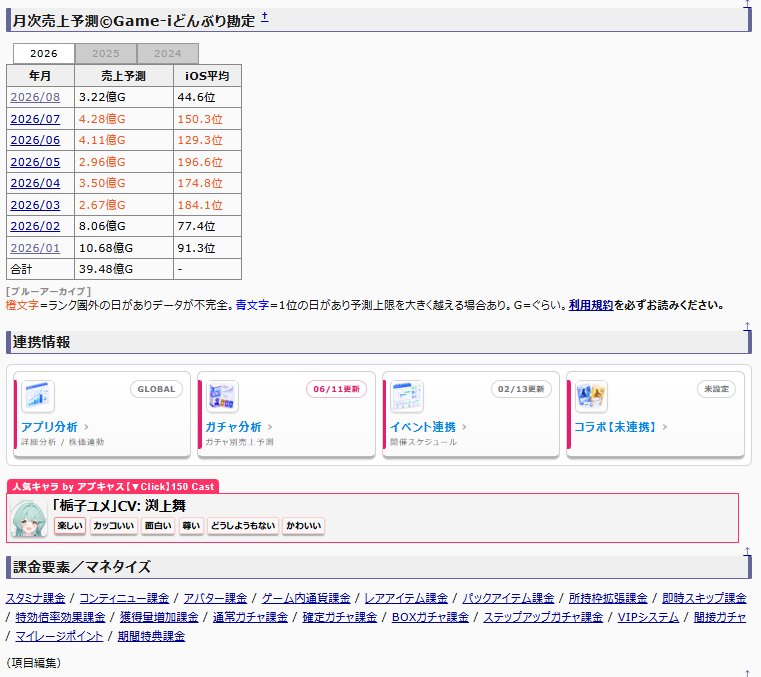
Task: Open the コラボ card icon
Action: [591, 396]
